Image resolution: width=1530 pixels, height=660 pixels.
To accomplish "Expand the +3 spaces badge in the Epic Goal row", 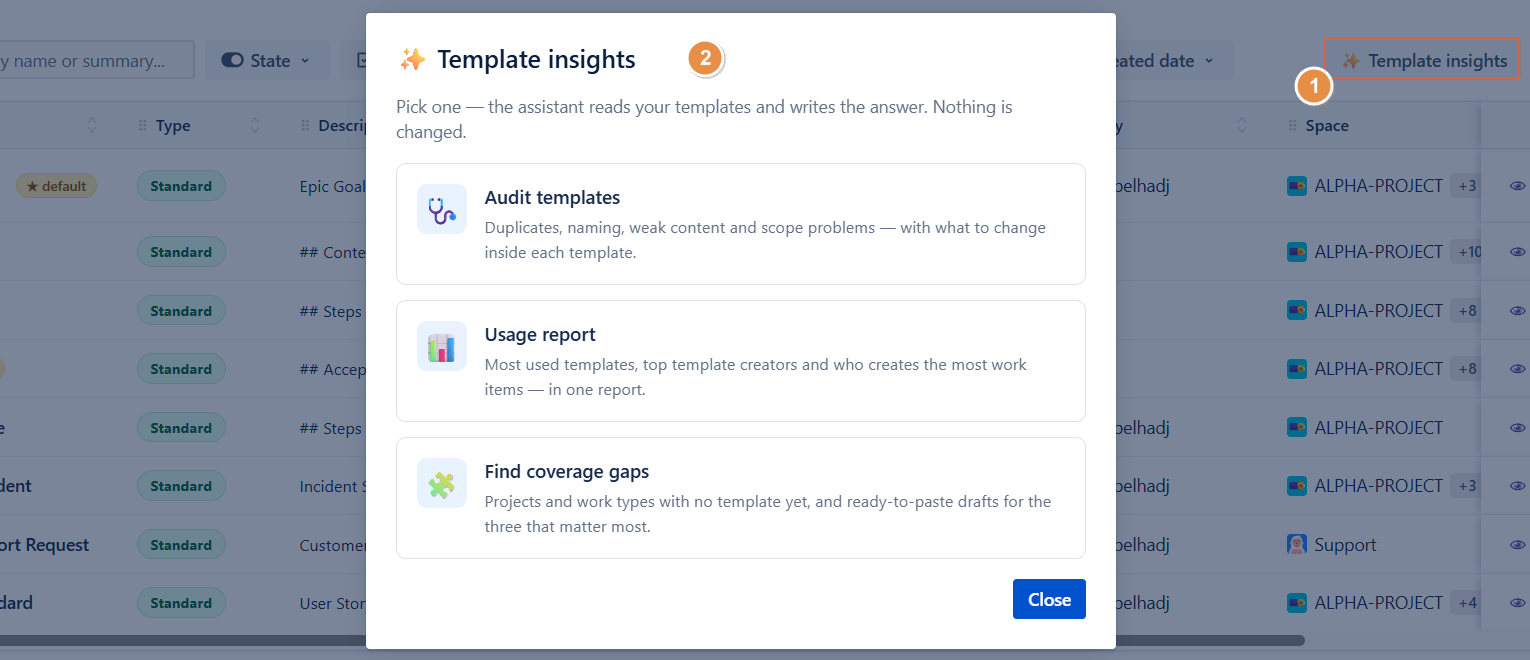I will 1467,186.
